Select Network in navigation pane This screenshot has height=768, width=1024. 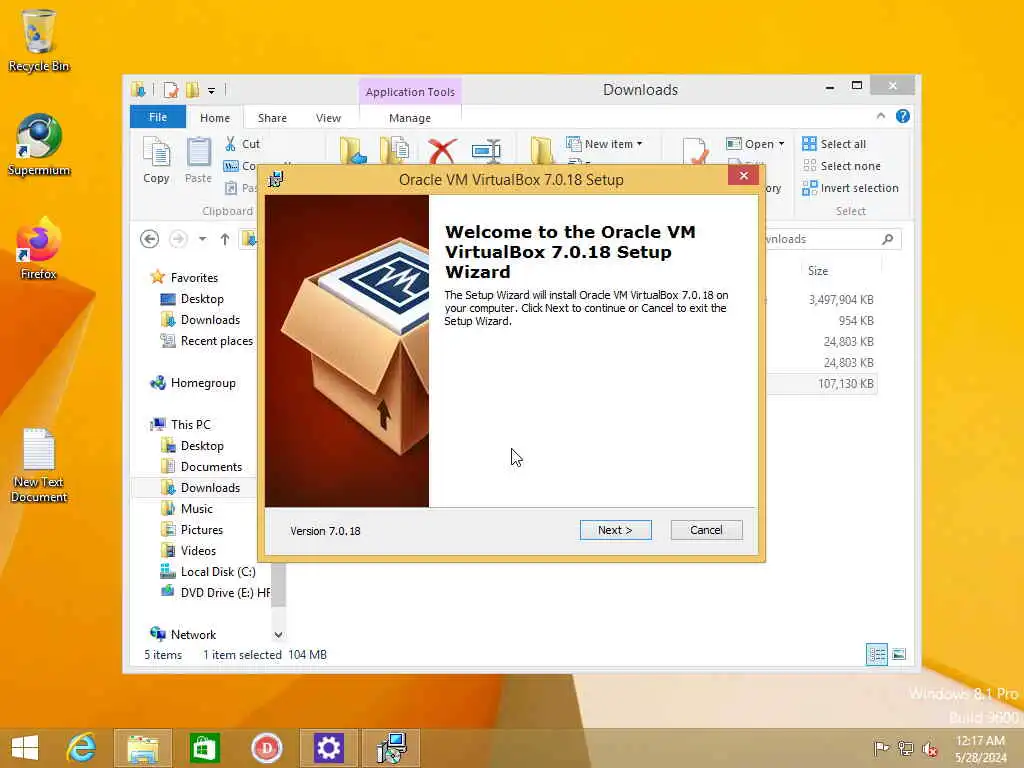click(193, 634)
